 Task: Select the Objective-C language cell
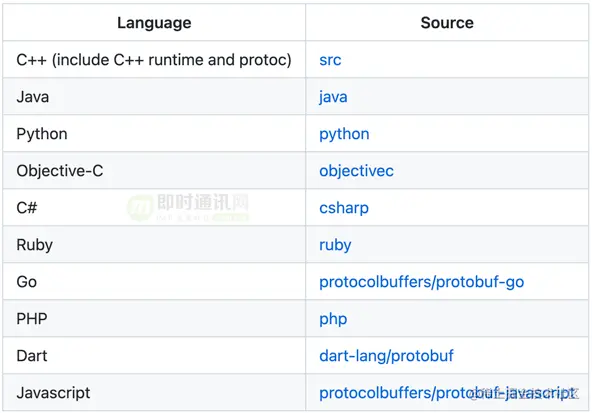coord(154,171)
